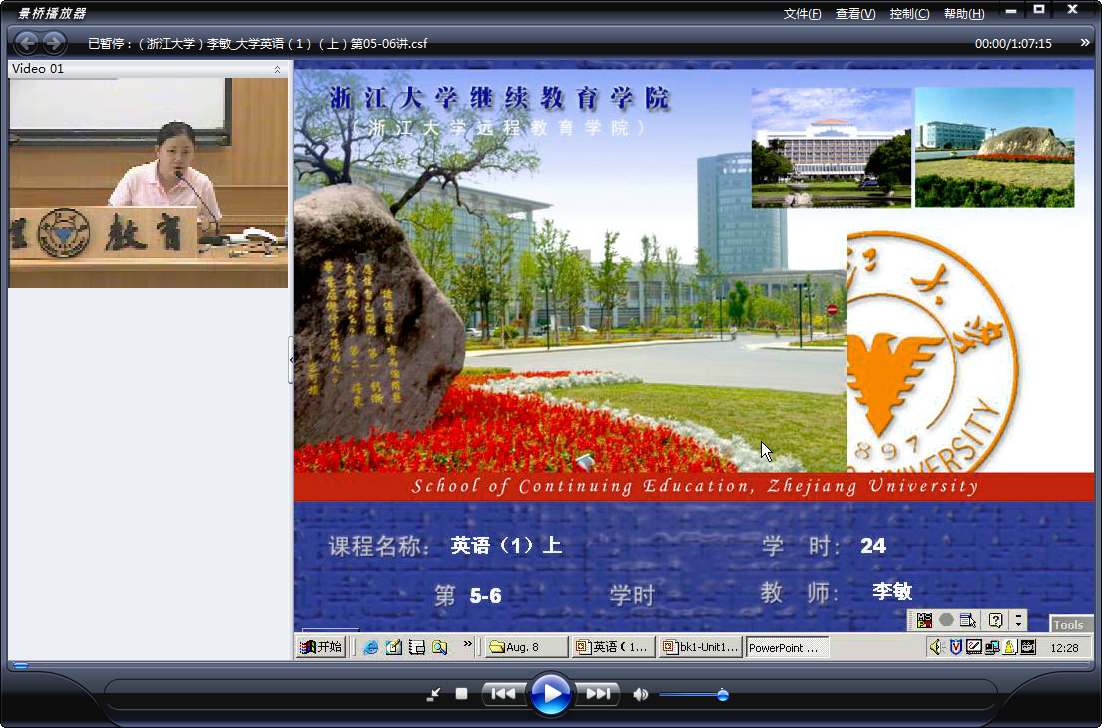This screenshot has width=1102, height=728.
Task: Collapse the Video 01 panel chevron
Action: click(277, 69)
